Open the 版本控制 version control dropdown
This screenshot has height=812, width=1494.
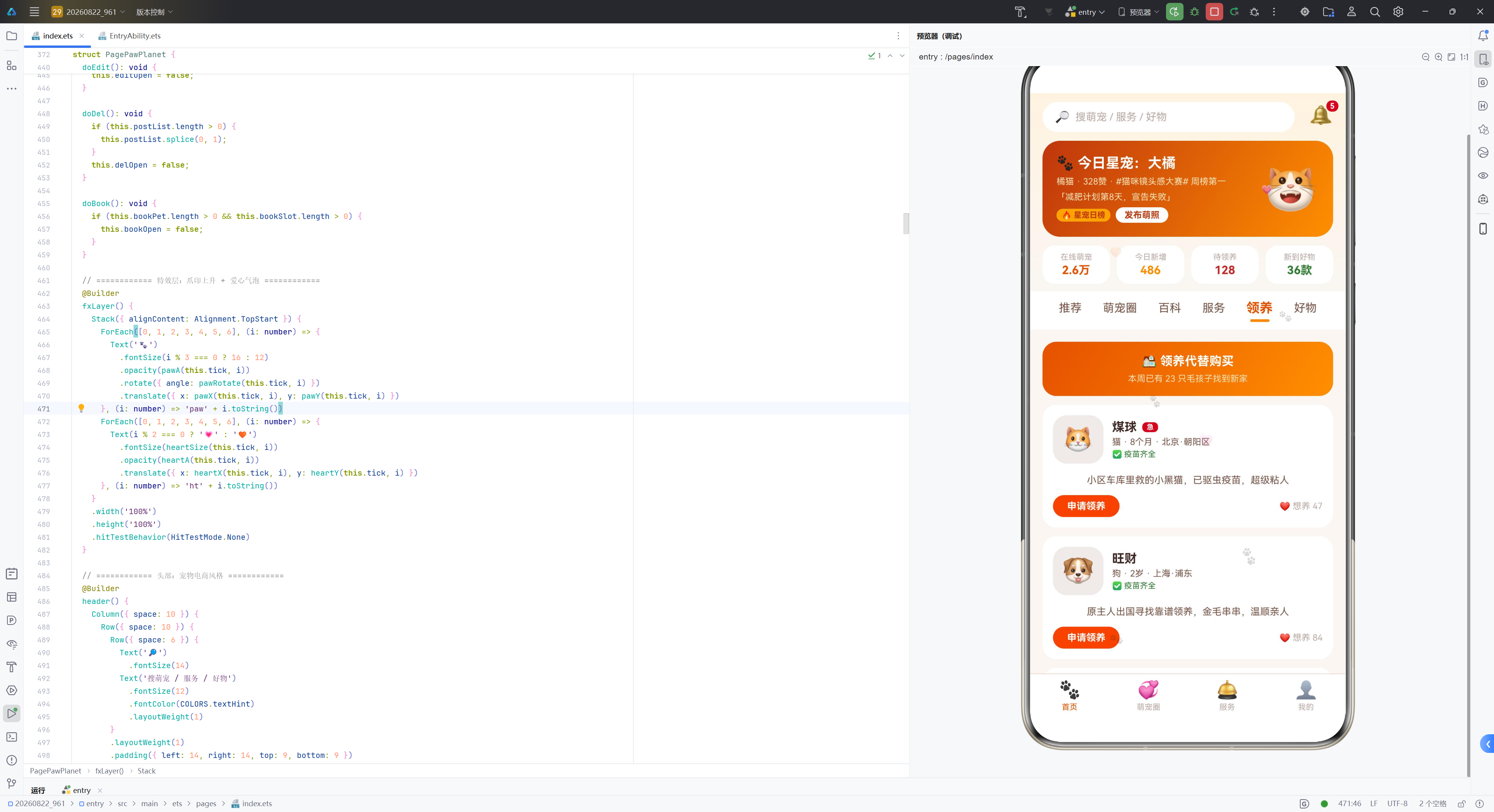[x=154, y=12]
